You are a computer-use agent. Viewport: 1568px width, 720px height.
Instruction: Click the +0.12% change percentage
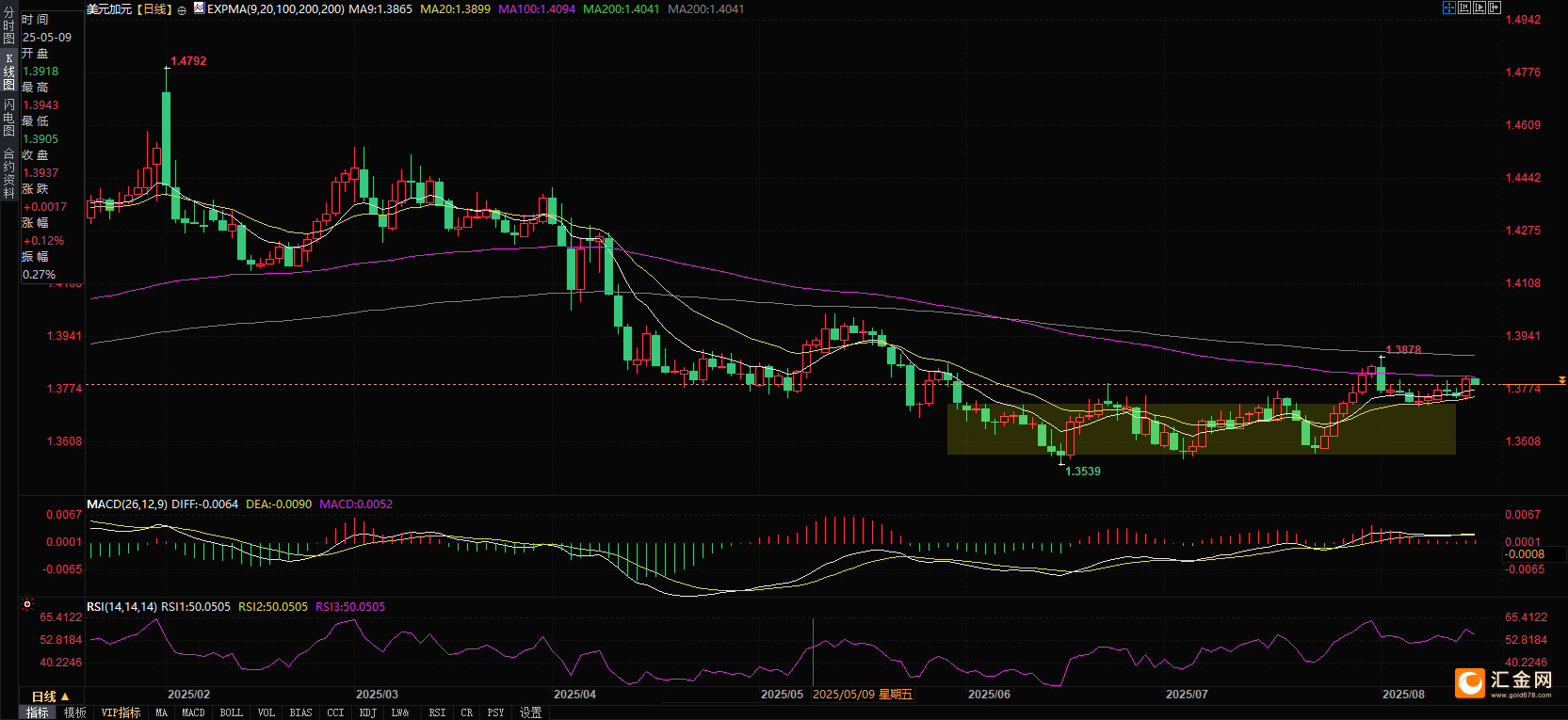[x=43, y=241]
